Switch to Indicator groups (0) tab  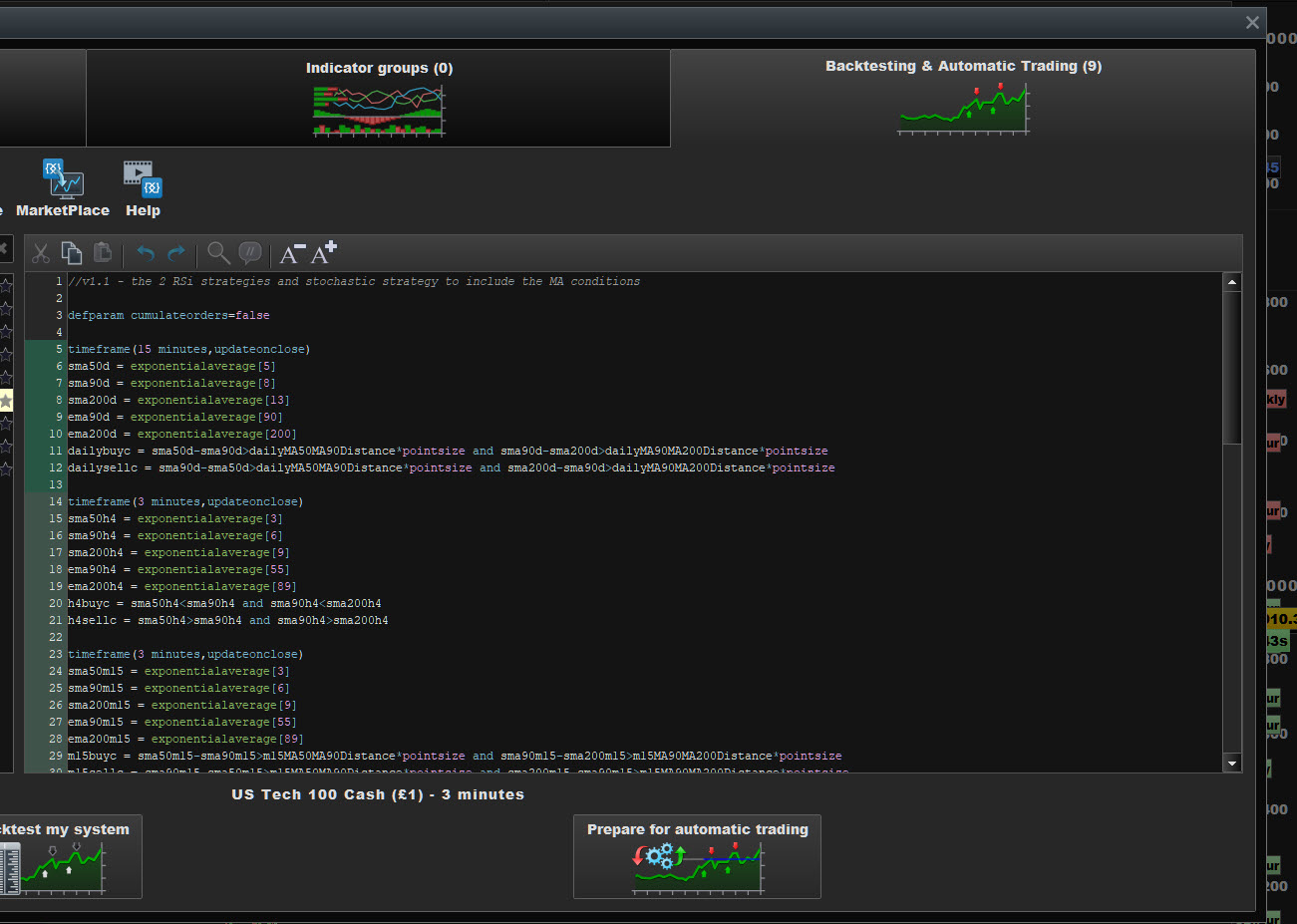379,99
